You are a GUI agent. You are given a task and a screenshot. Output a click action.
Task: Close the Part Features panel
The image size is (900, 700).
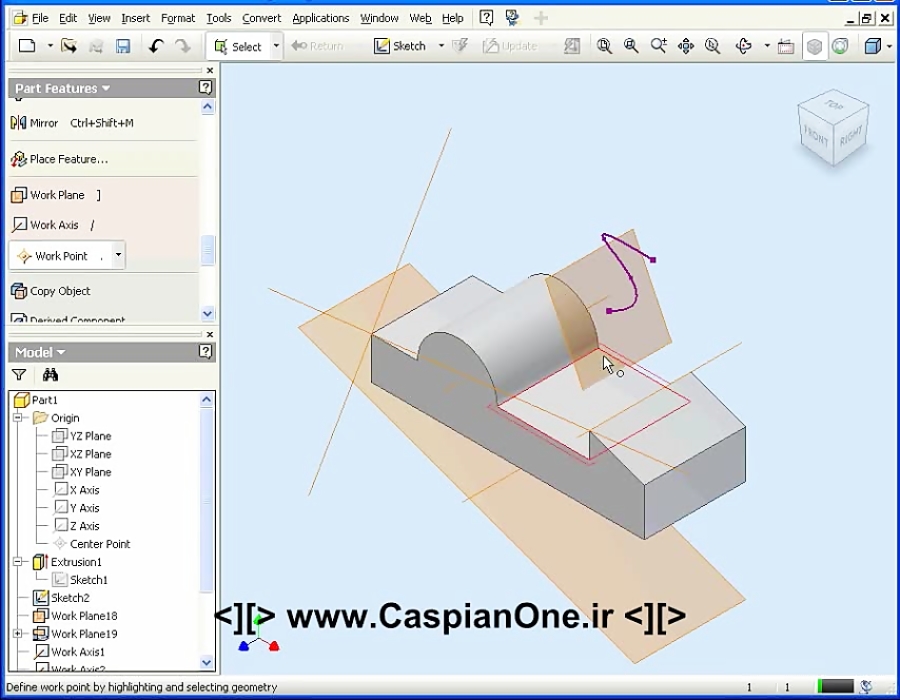click(210, 71)
